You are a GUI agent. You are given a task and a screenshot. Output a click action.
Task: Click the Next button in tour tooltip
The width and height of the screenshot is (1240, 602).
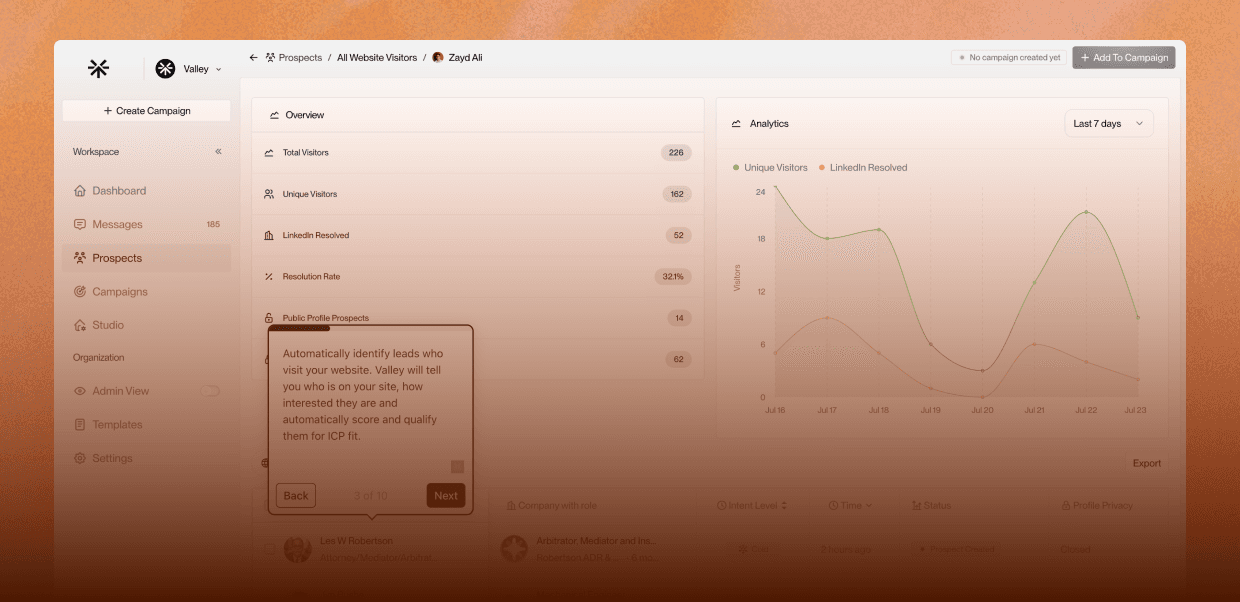click(x=446, y=495)
